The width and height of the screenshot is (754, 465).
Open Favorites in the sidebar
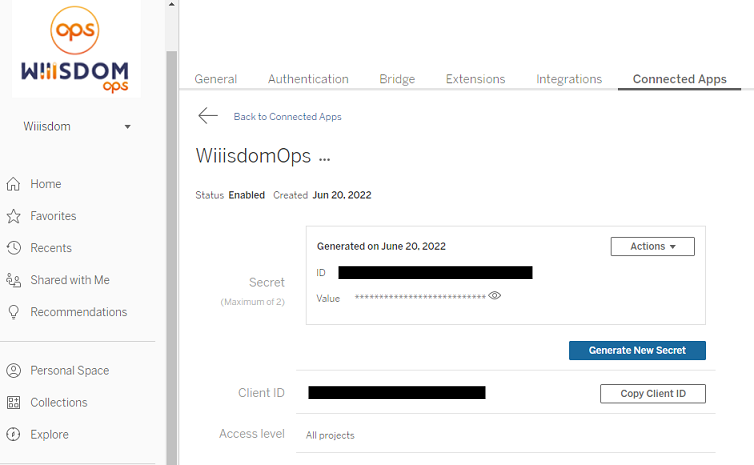[53, 216]
